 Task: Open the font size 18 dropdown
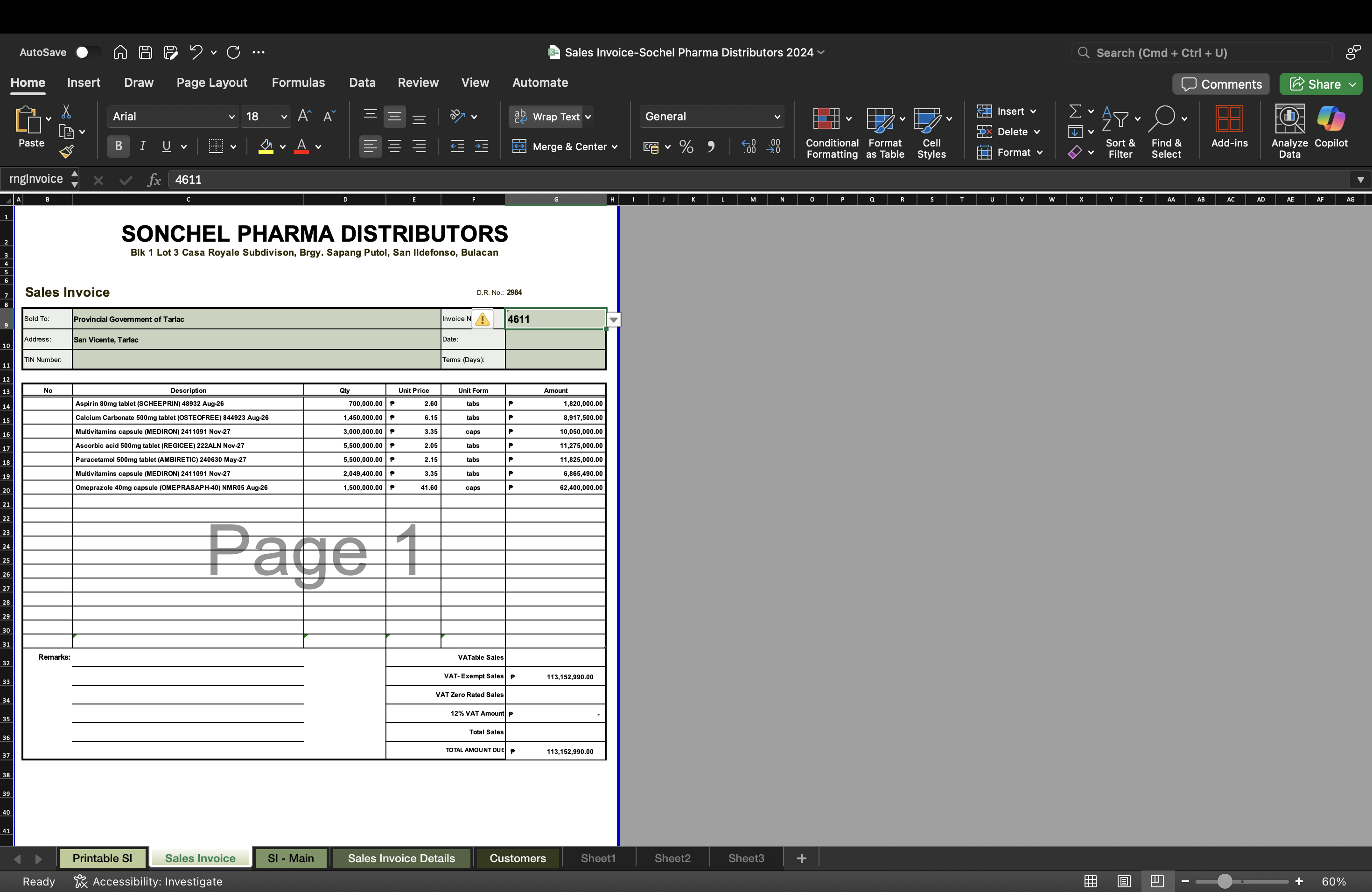[284, 117]
